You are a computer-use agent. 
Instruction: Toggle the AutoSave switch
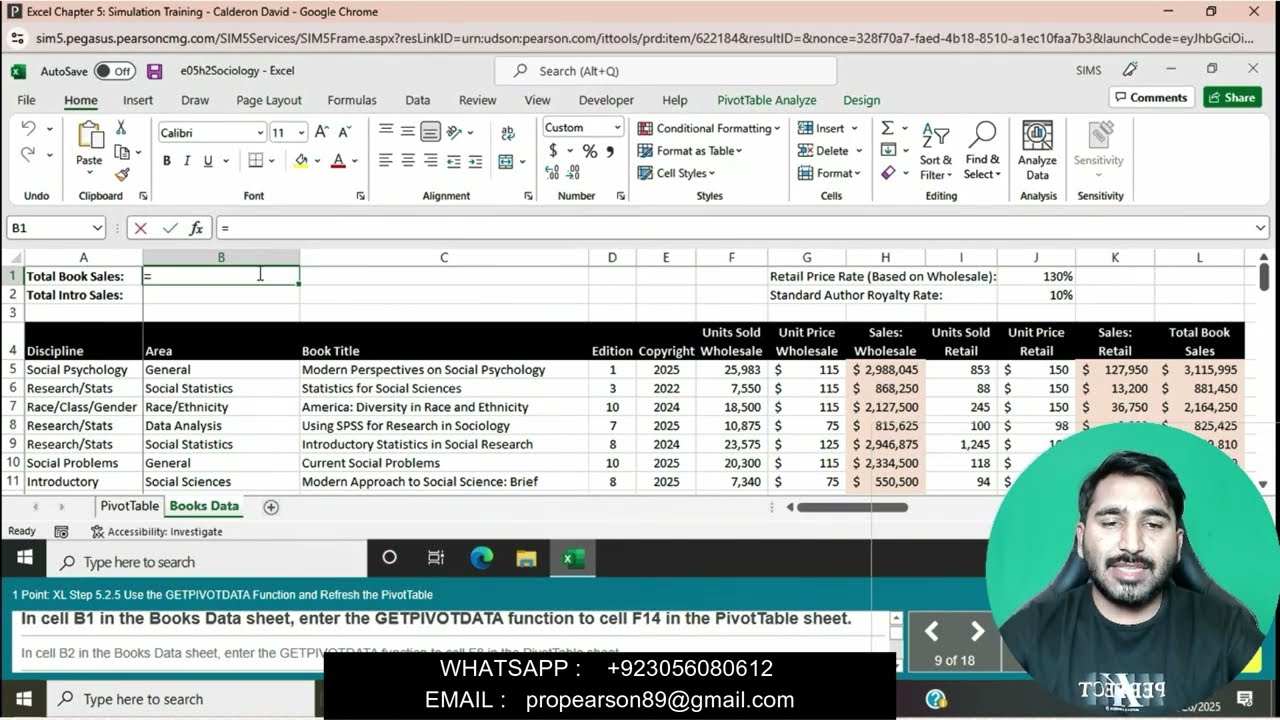(x=115, y=71)
